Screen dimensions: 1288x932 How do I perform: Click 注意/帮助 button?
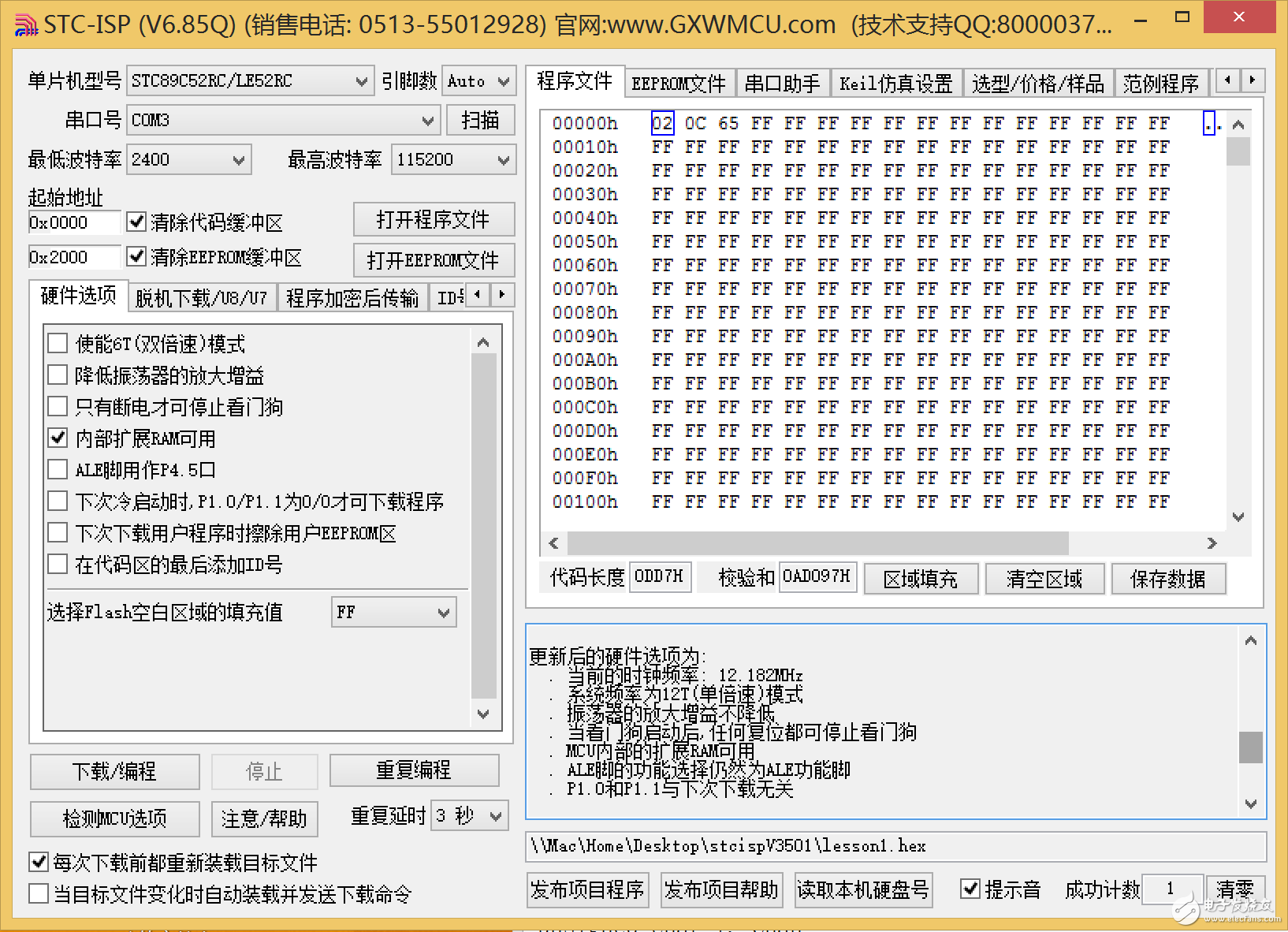point(264,818)
